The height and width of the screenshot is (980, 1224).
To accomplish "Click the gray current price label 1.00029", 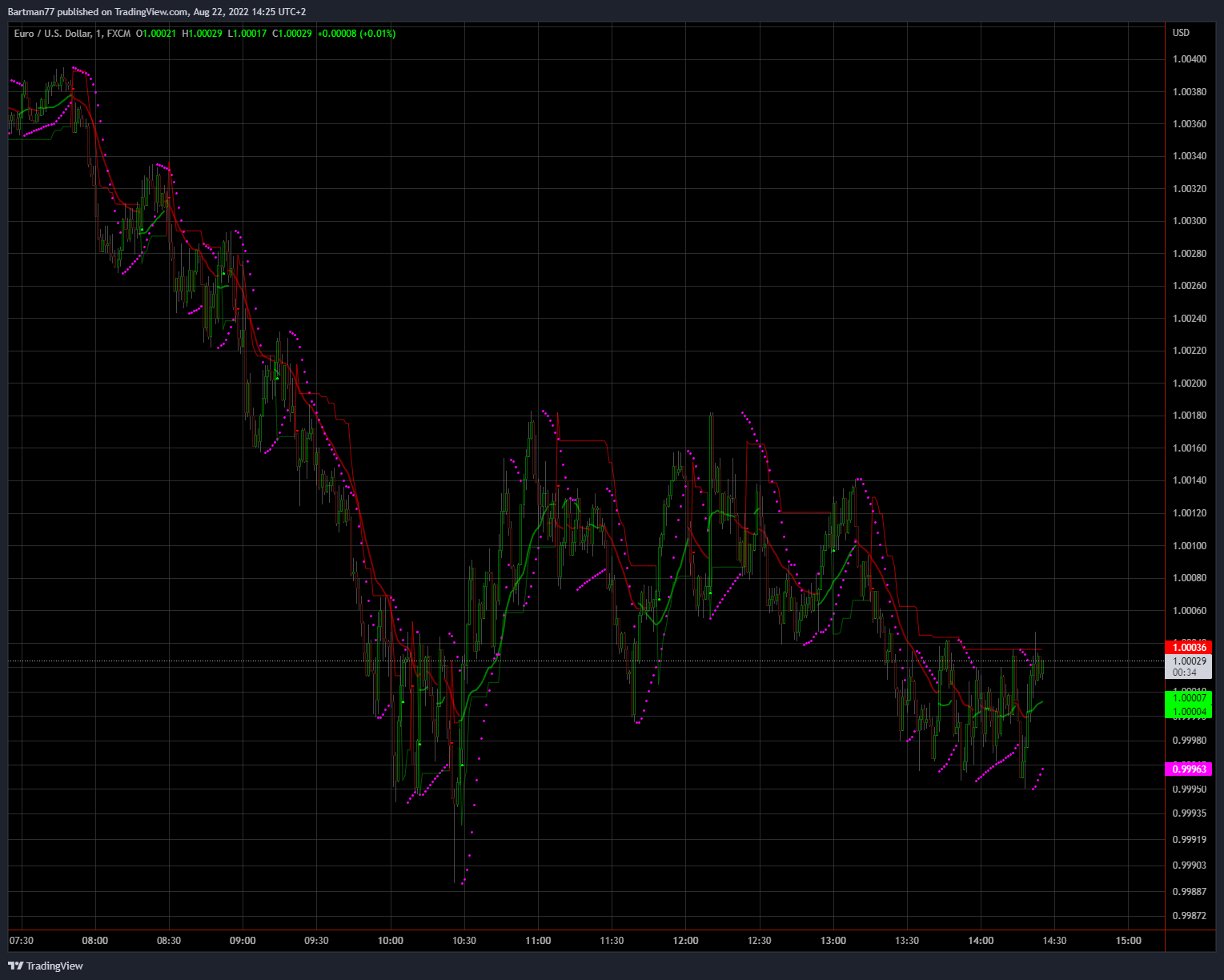I will pyautogui.click(x=1187, y=661).
